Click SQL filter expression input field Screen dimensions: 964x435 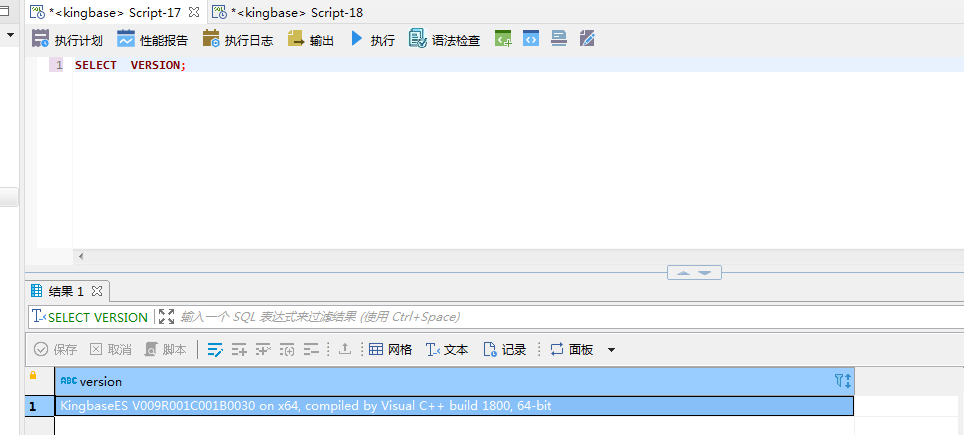pos(560,317)
